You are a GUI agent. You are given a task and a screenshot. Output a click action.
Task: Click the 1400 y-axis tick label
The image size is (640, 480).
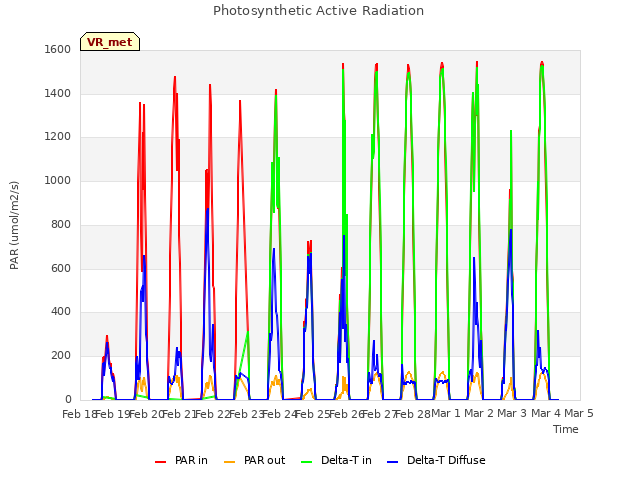[x=58, y=93]
